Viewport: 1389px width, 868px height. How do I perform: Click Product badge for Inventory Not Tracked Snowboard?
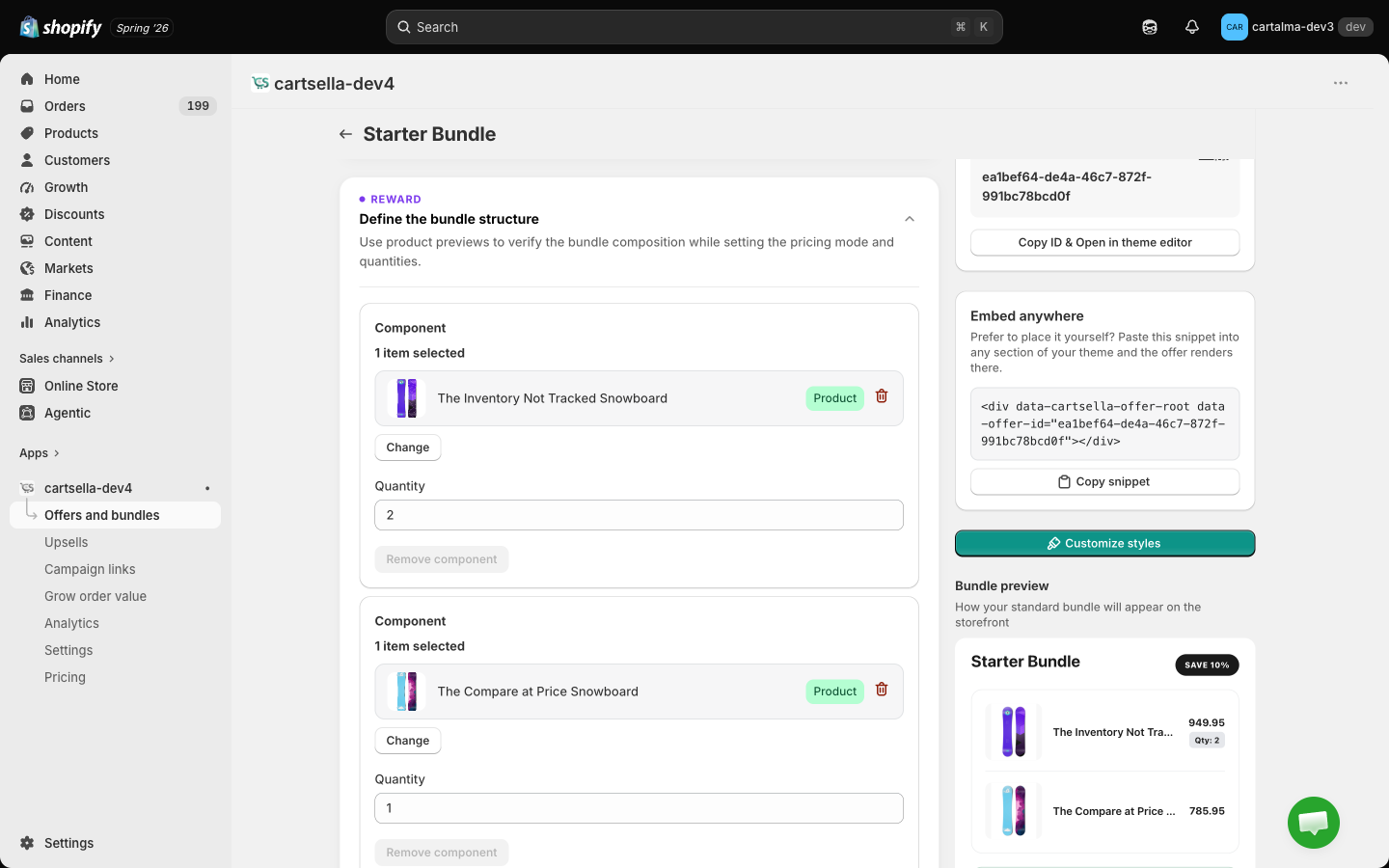point(835,398)
